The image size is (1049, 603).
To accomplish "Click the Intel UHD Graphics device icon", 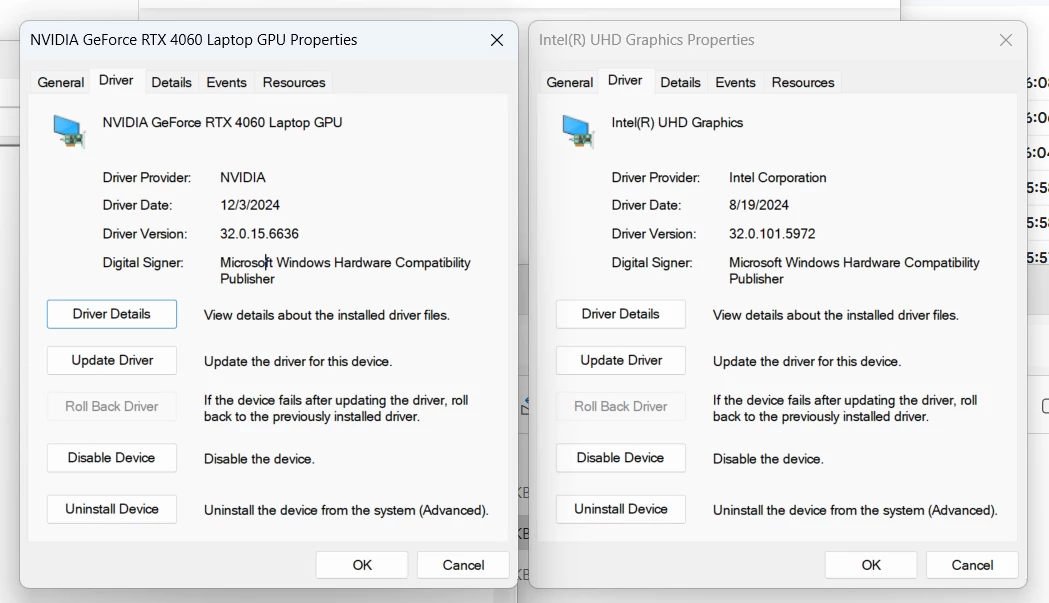I will (x=578, y=131).
